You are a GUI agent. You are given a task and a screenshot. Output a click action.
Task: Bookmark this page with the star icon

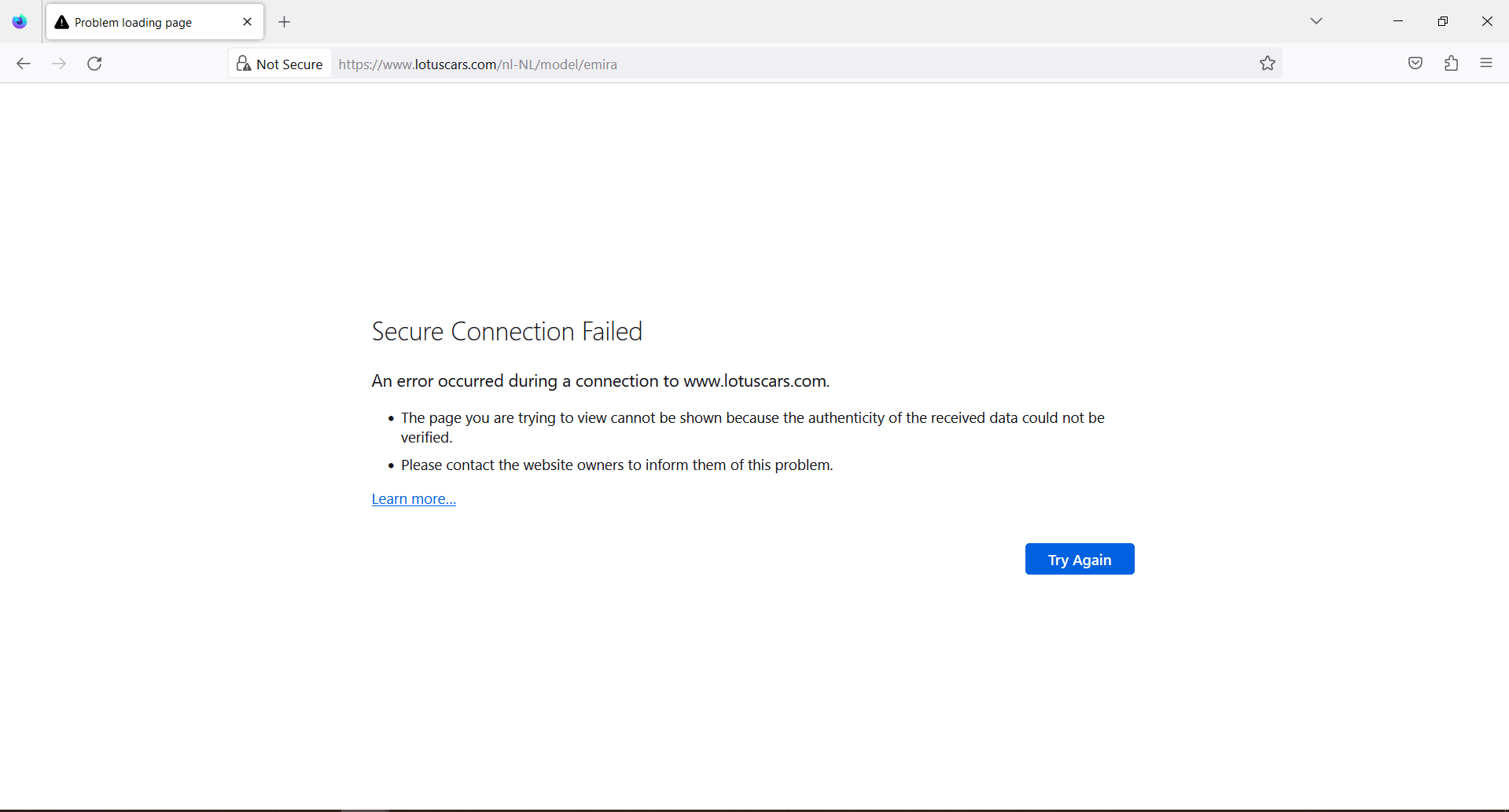(1268, 64)
